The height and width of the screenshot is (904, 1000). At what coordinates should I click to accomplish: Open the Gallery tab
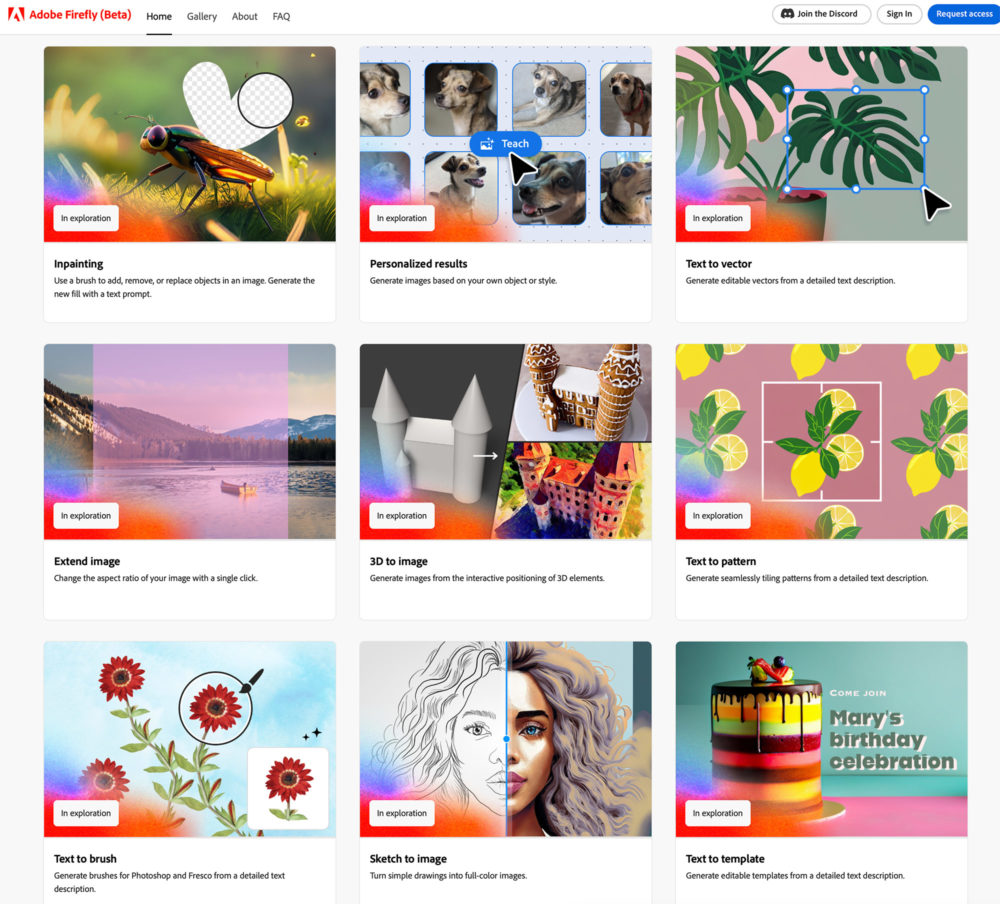tap(202, 17)
